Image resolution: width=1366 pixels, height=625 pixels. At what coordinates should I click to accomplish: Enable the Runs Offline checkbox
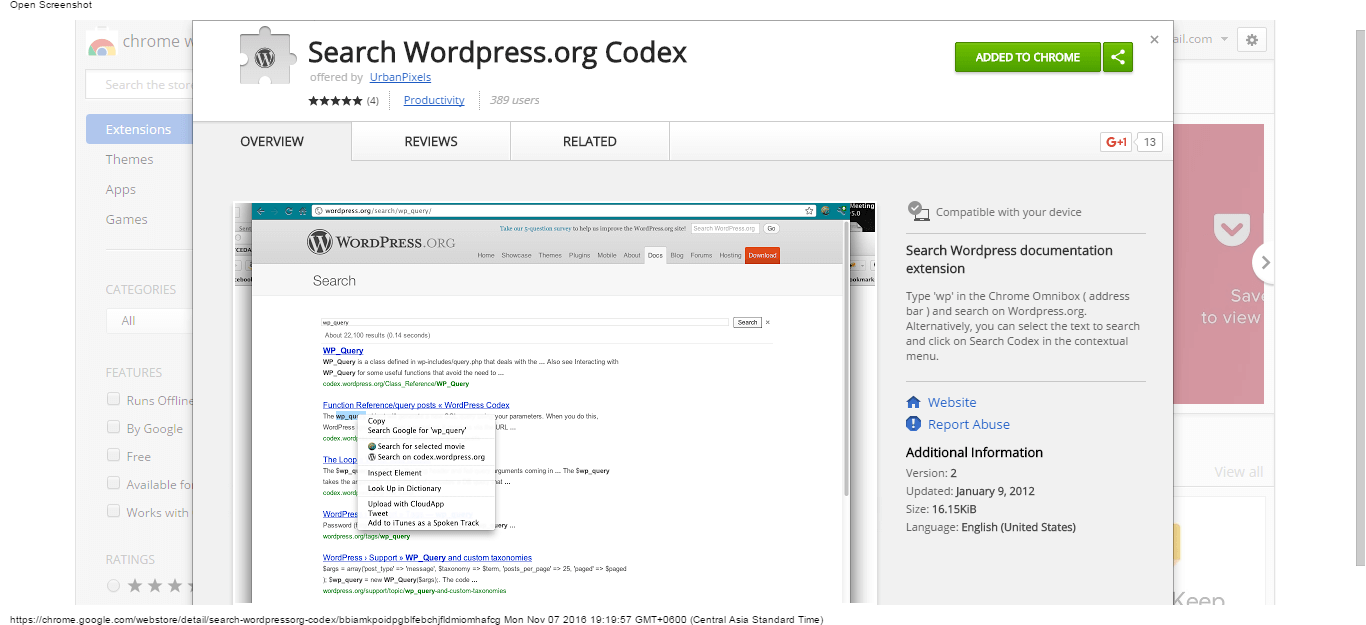pyautogui.click(x=114, y=400)
